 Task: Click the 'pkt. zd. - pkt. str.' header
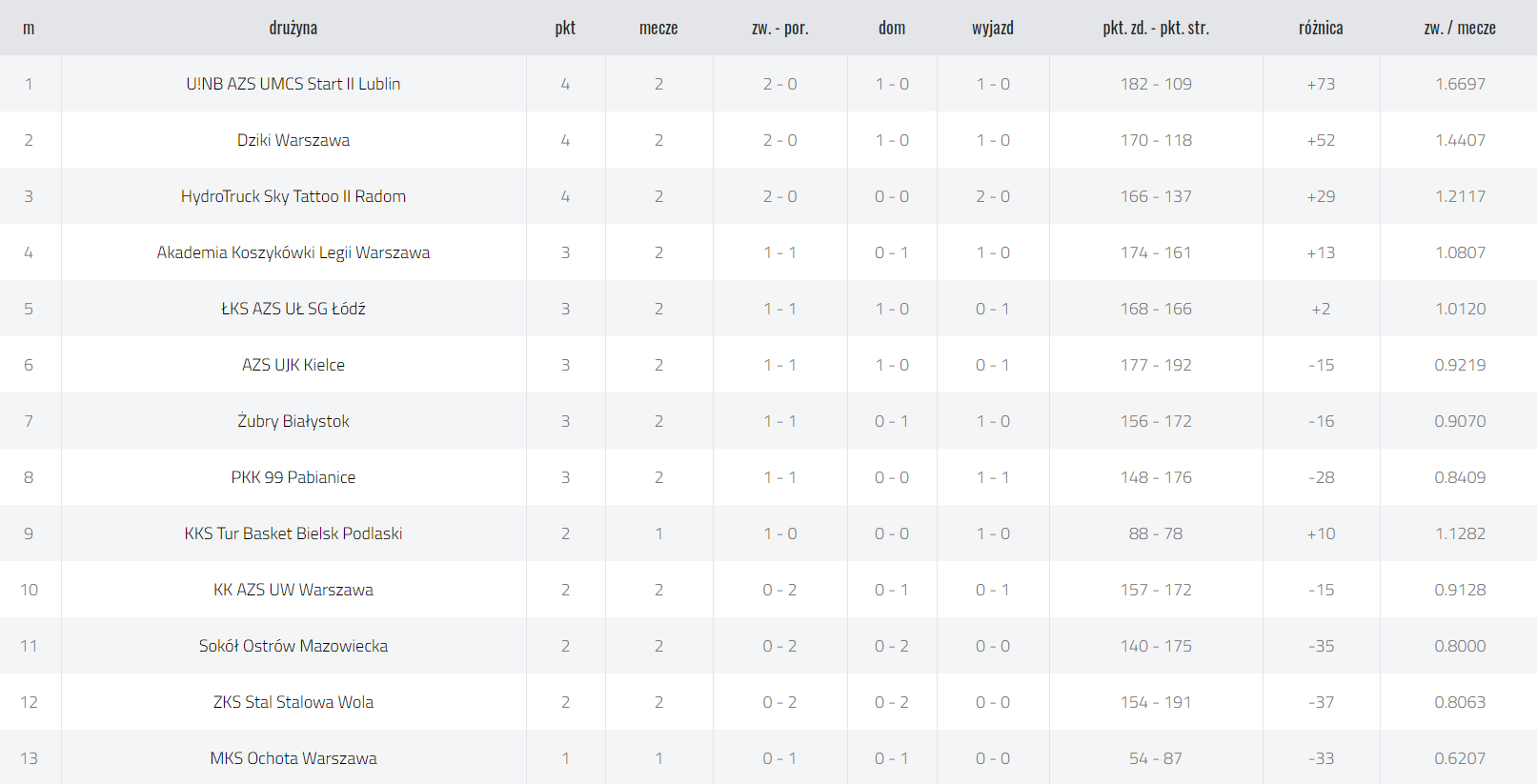tap(1156, 29)
